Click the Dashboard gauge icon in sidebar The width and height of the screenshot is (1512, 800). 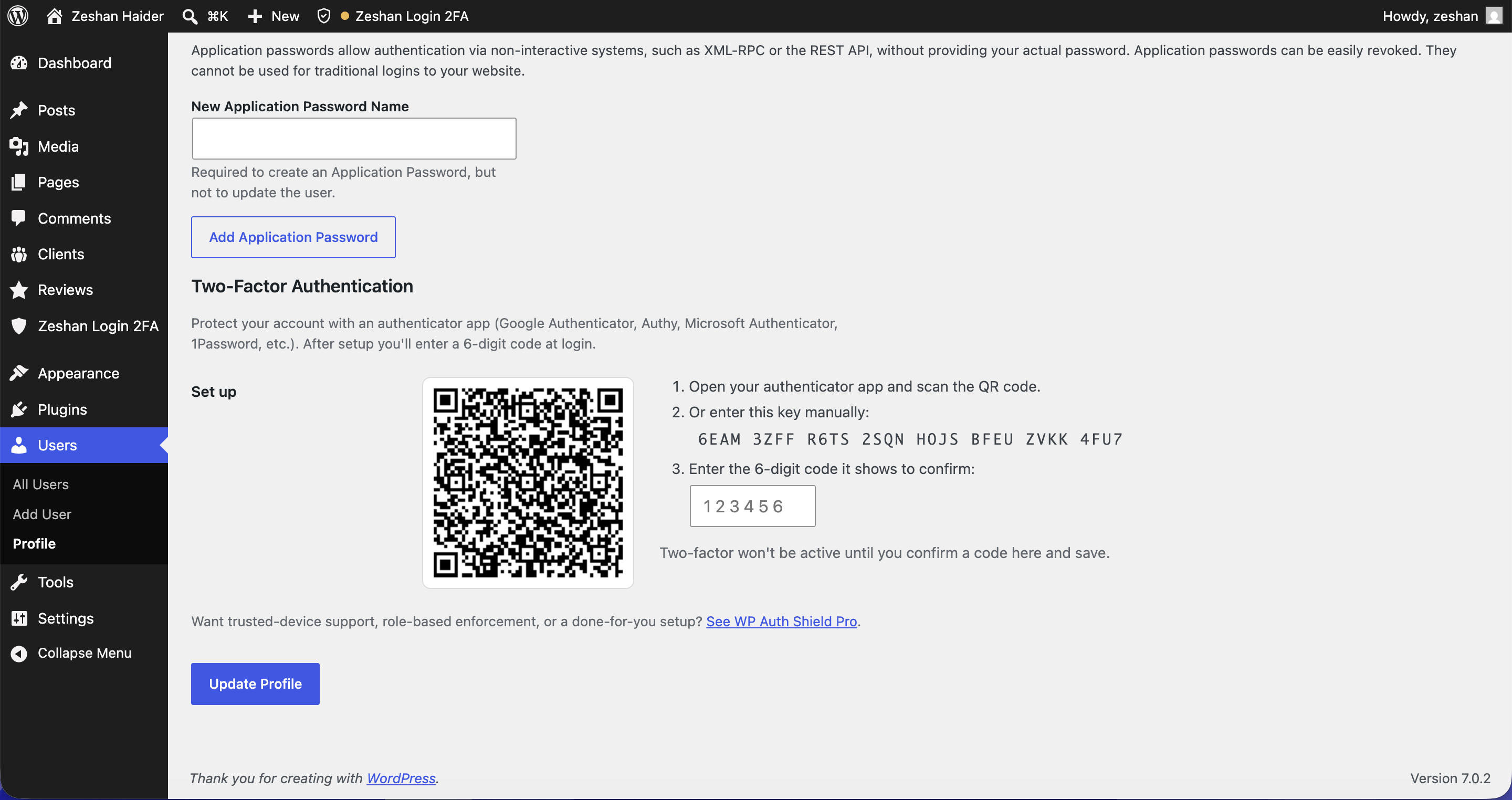19,63
